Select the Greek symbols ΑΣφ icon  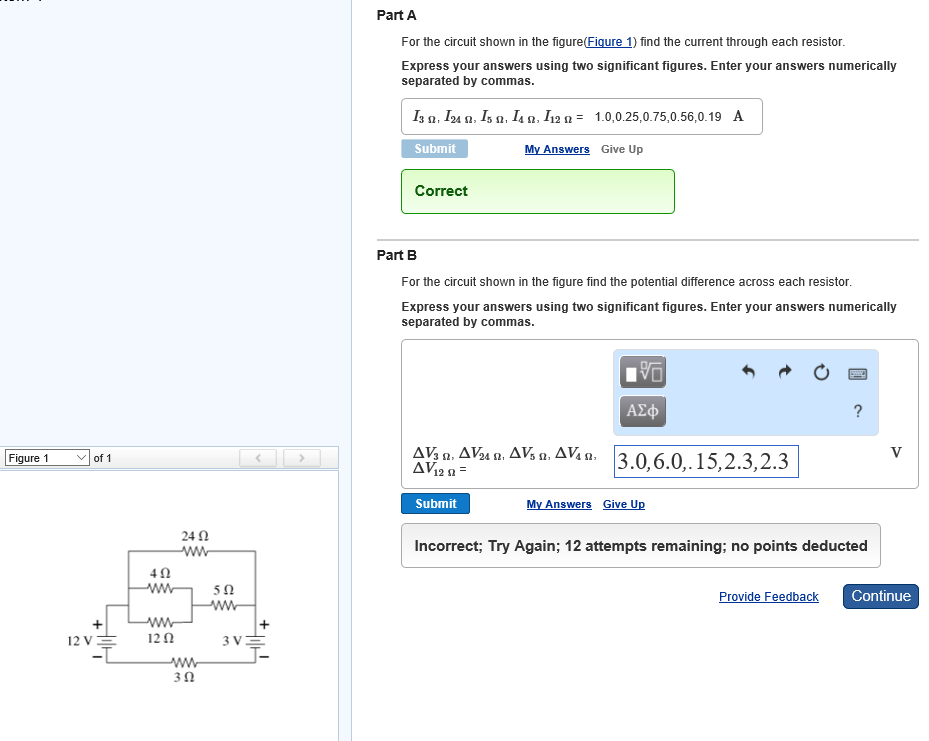pos(642,411)
